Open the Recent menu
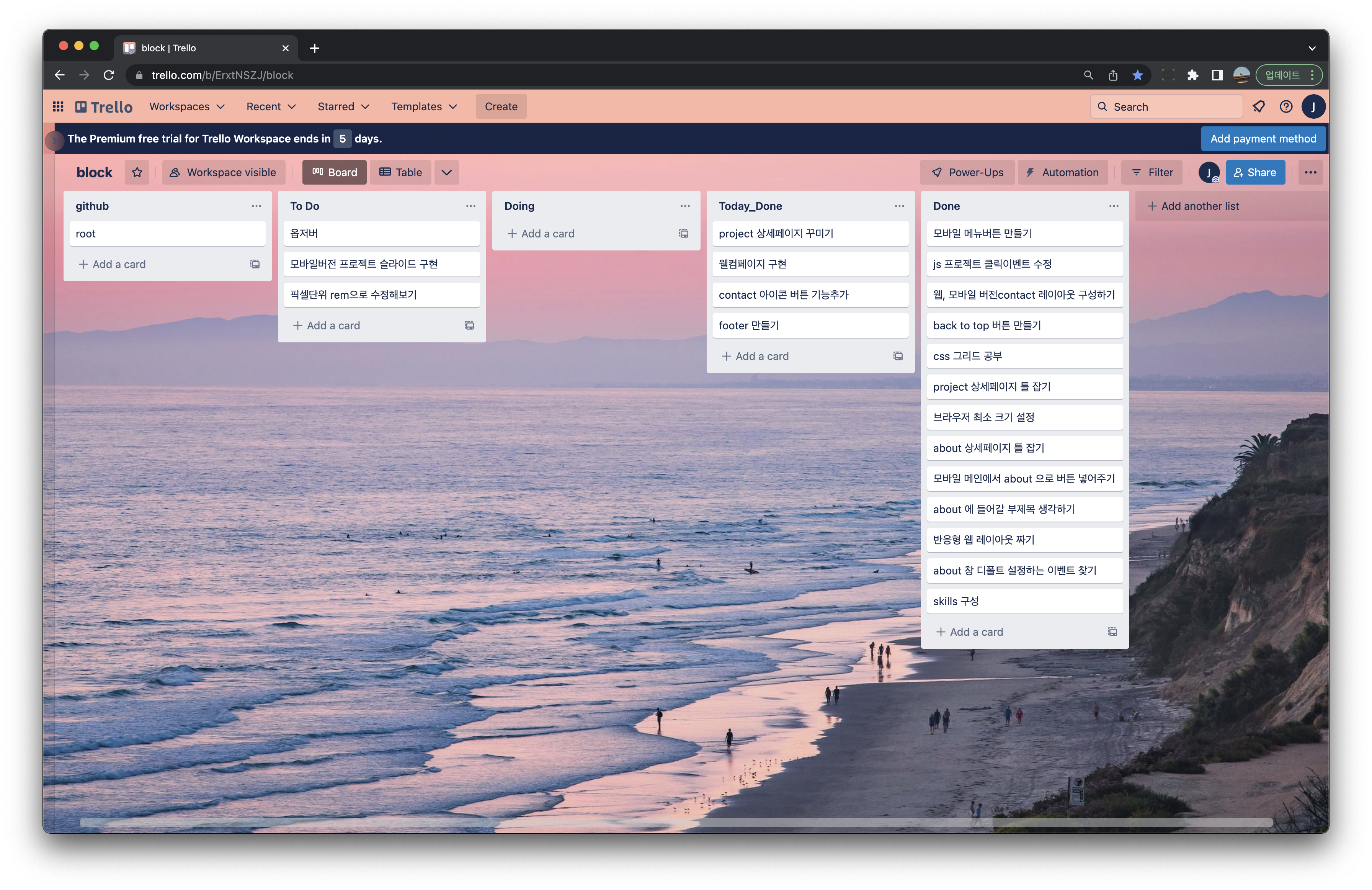The height and width of the screenshot is (890, 1372). pyautogui.click(x=271, y=107)
